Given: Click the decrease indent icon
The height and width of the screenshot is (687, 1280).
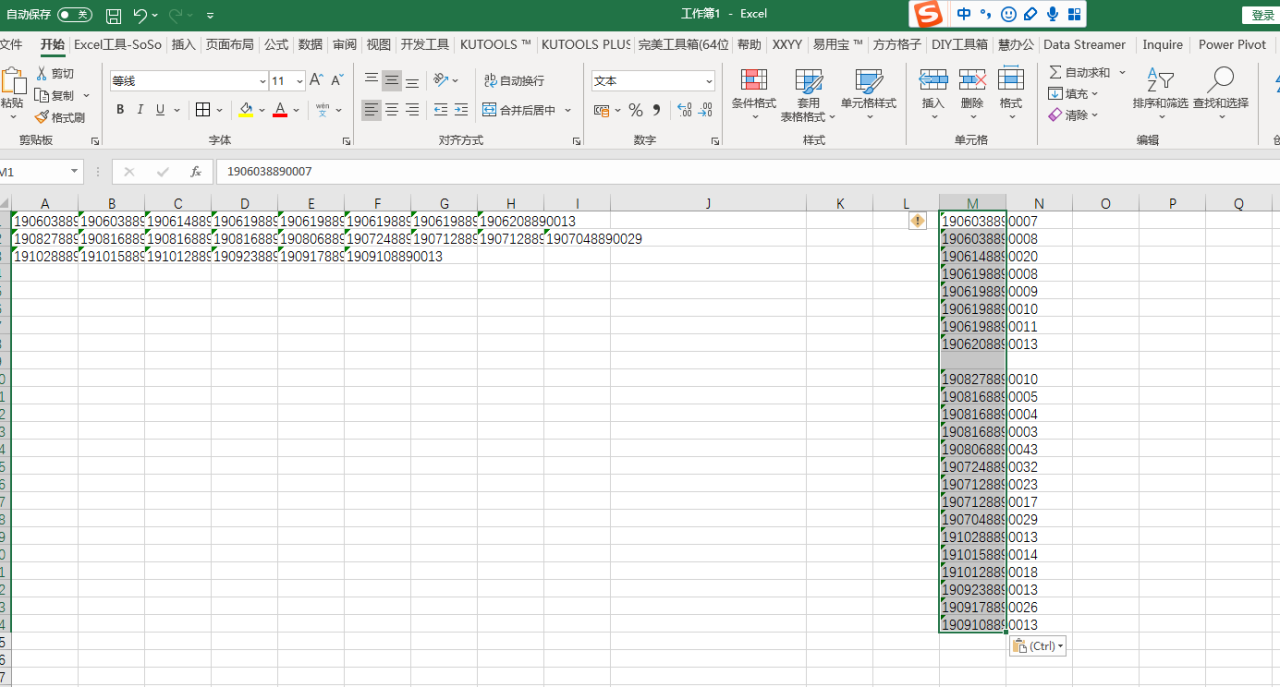Looking at the screenshot, I should [x=440, y=110].
